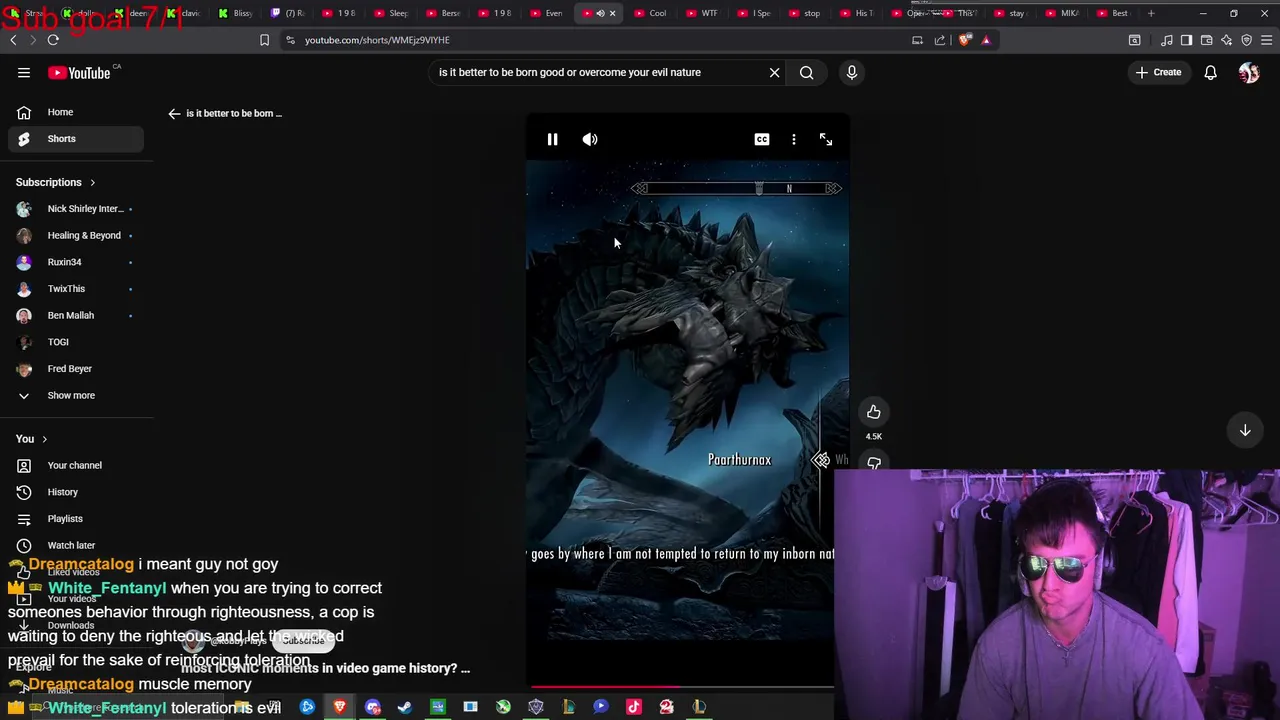1280x720 pixels.
Task: Start voice search with microphone icon
Action: coord(852,72)
